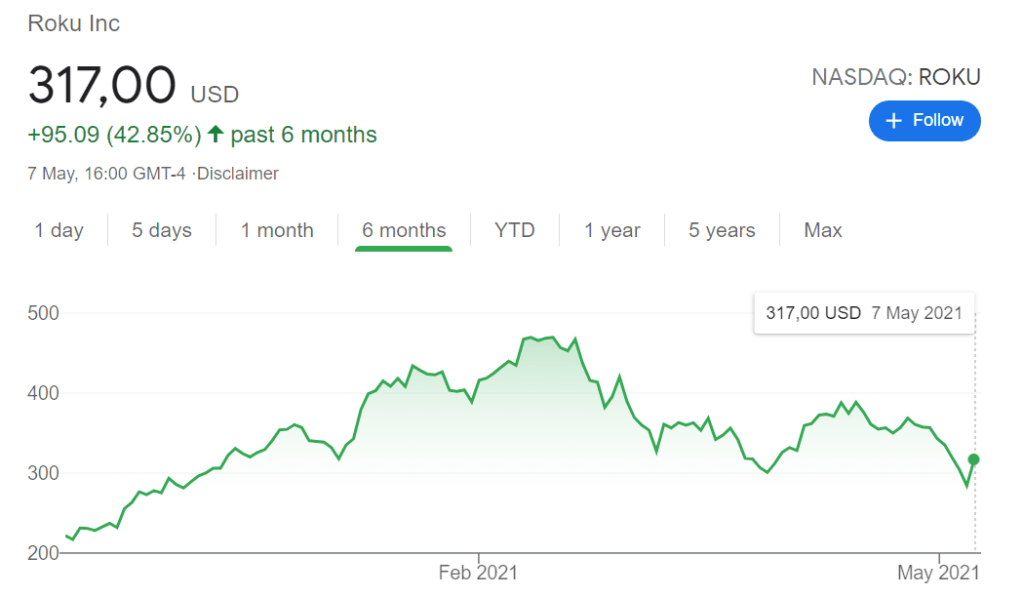The image size is (1023, 596).
Task: Click the Roku Inc heading
Action: (x=73, y=23)
